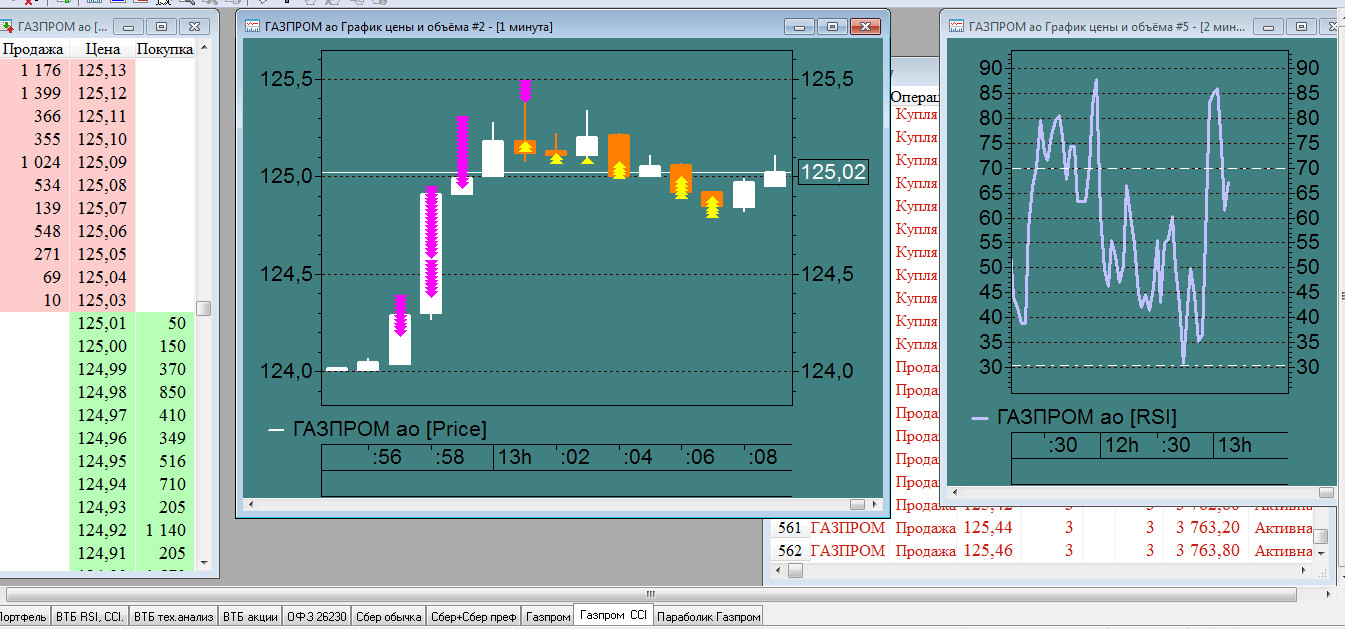Click the :58 time label on chart #2
The image size is (1345, 629).
click(x=449, y=458)
